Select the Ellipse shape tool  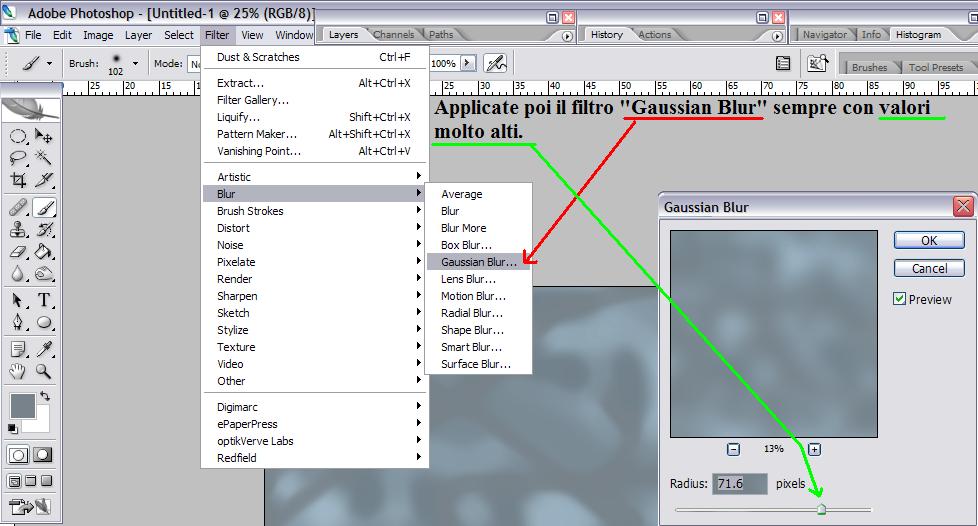tap(44, 323)
